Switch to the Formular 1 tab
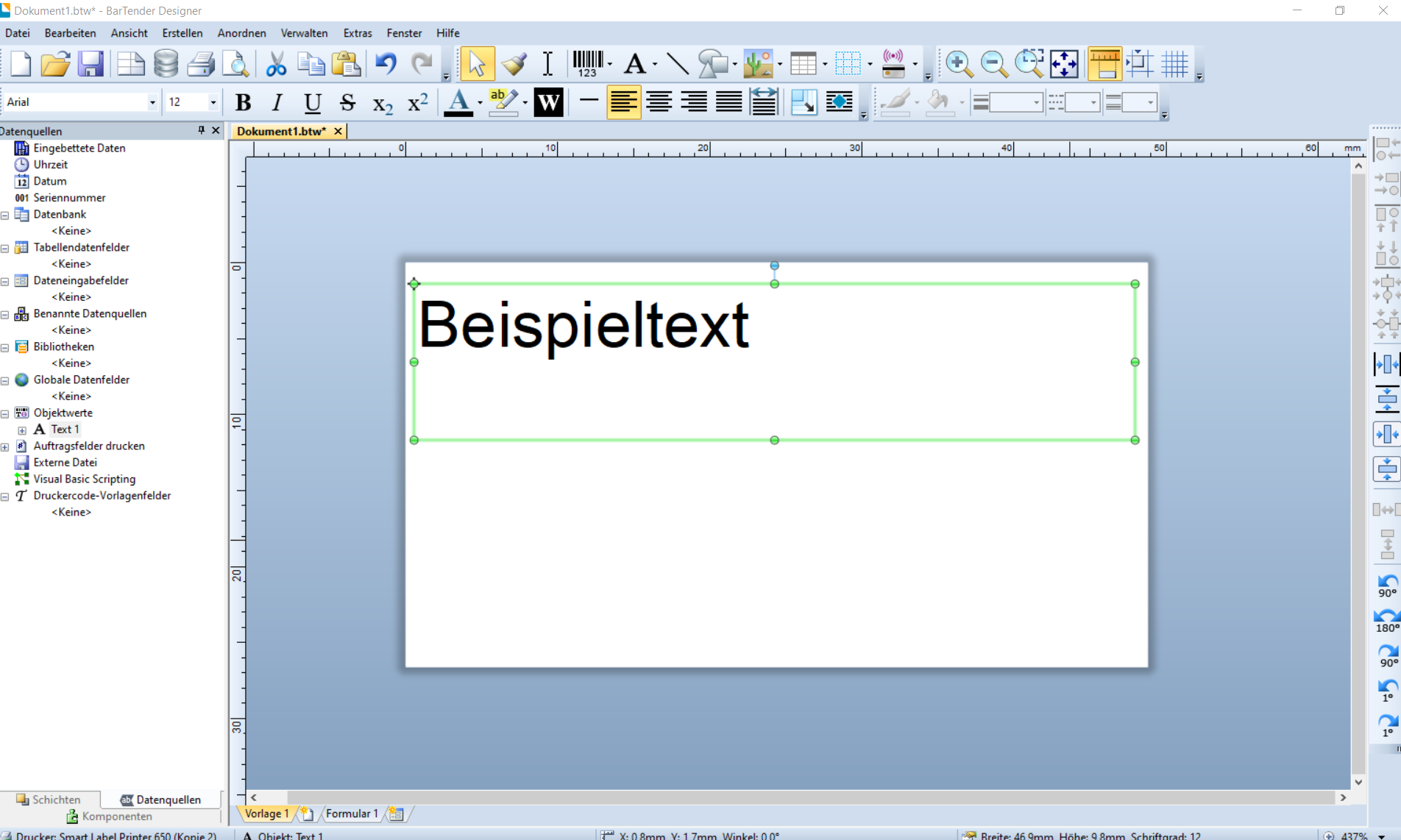 tap(351, 814)
